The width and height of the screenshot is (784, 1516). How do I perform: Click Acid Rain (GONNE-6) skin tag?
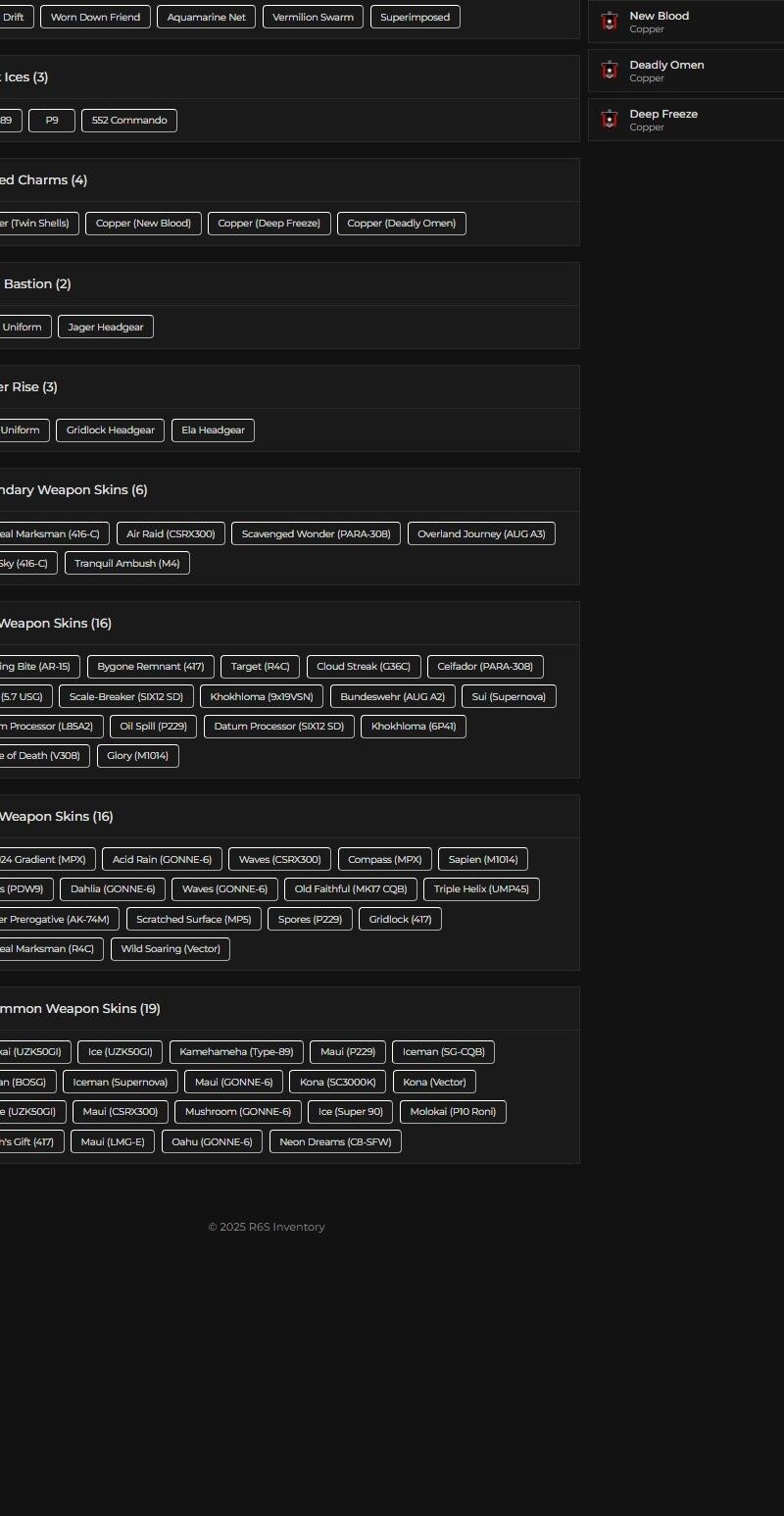[162, 860]
